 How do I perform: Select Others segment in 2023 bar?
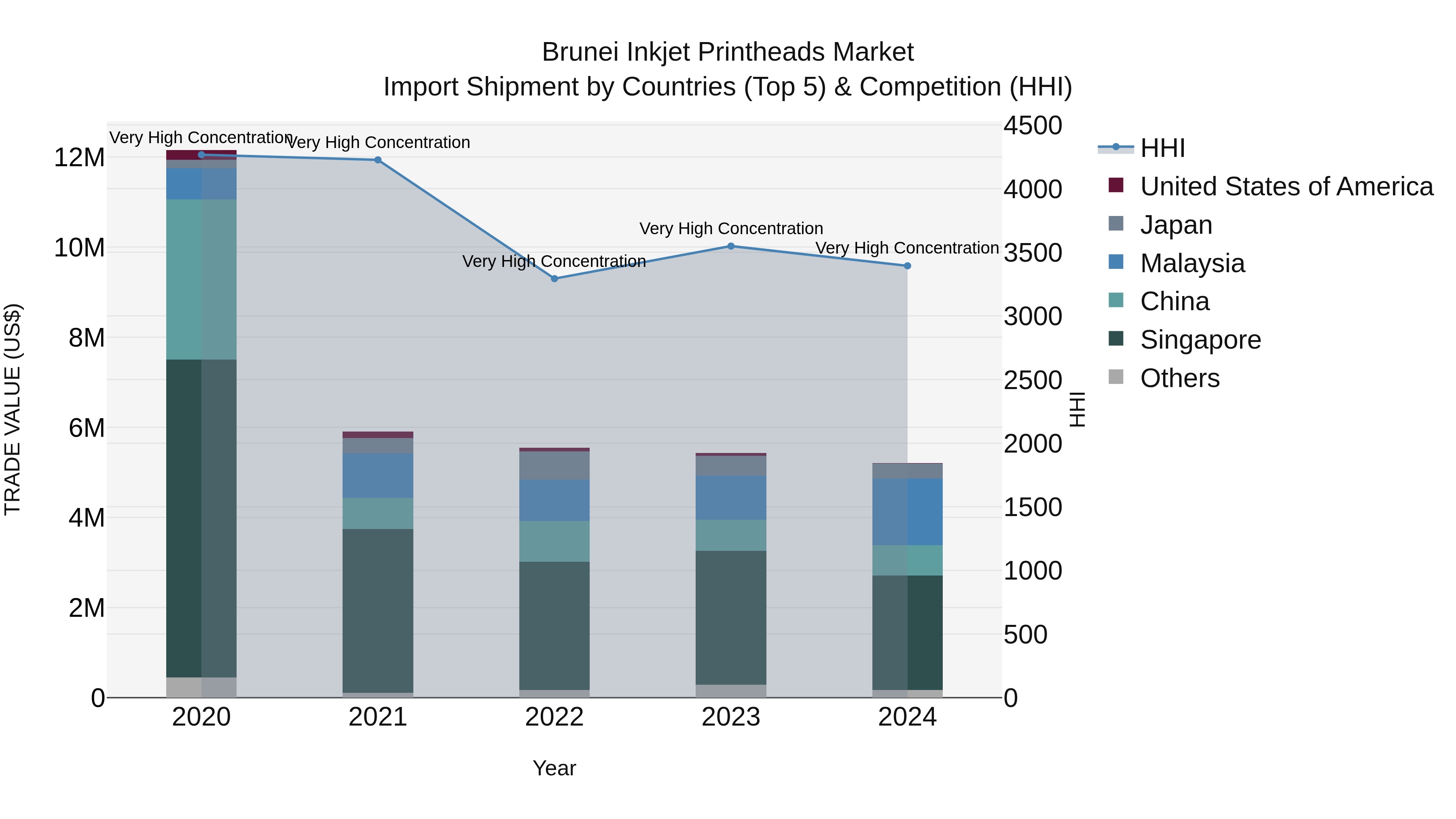(x=731, y=691)
